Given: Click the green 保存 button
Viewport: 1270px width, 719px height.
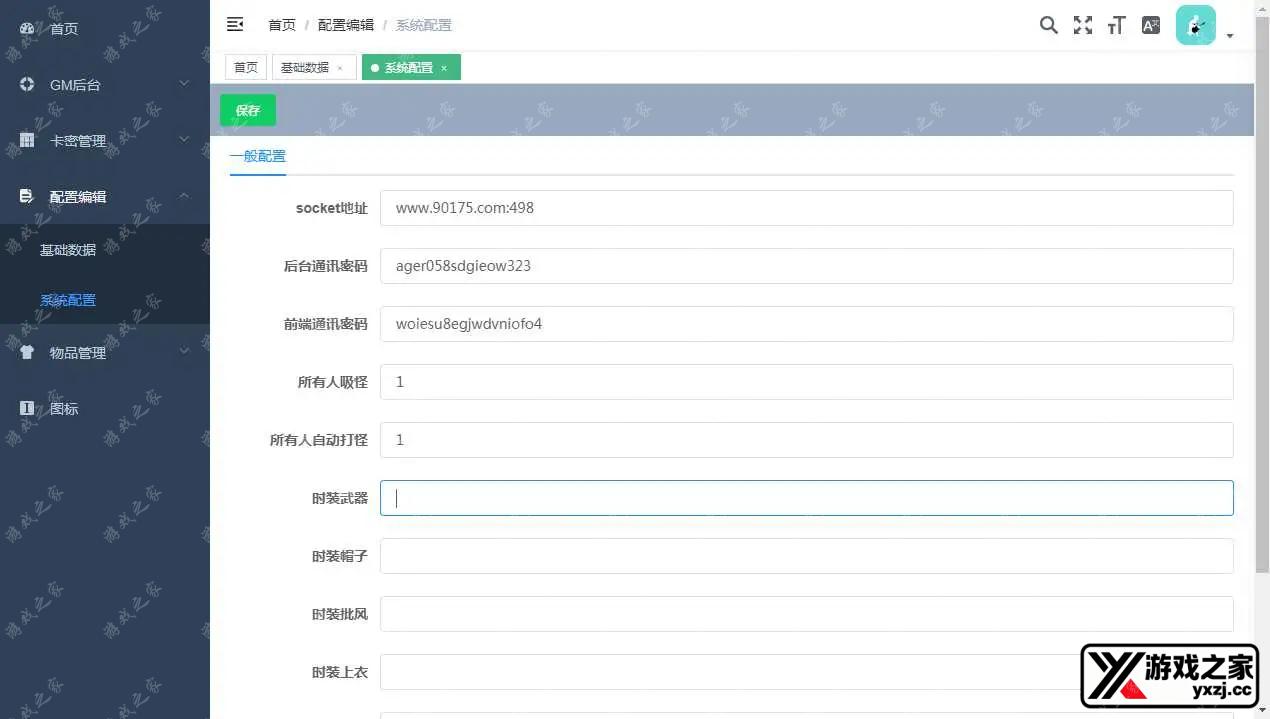Looking at the screenshot, I should 248,110.
